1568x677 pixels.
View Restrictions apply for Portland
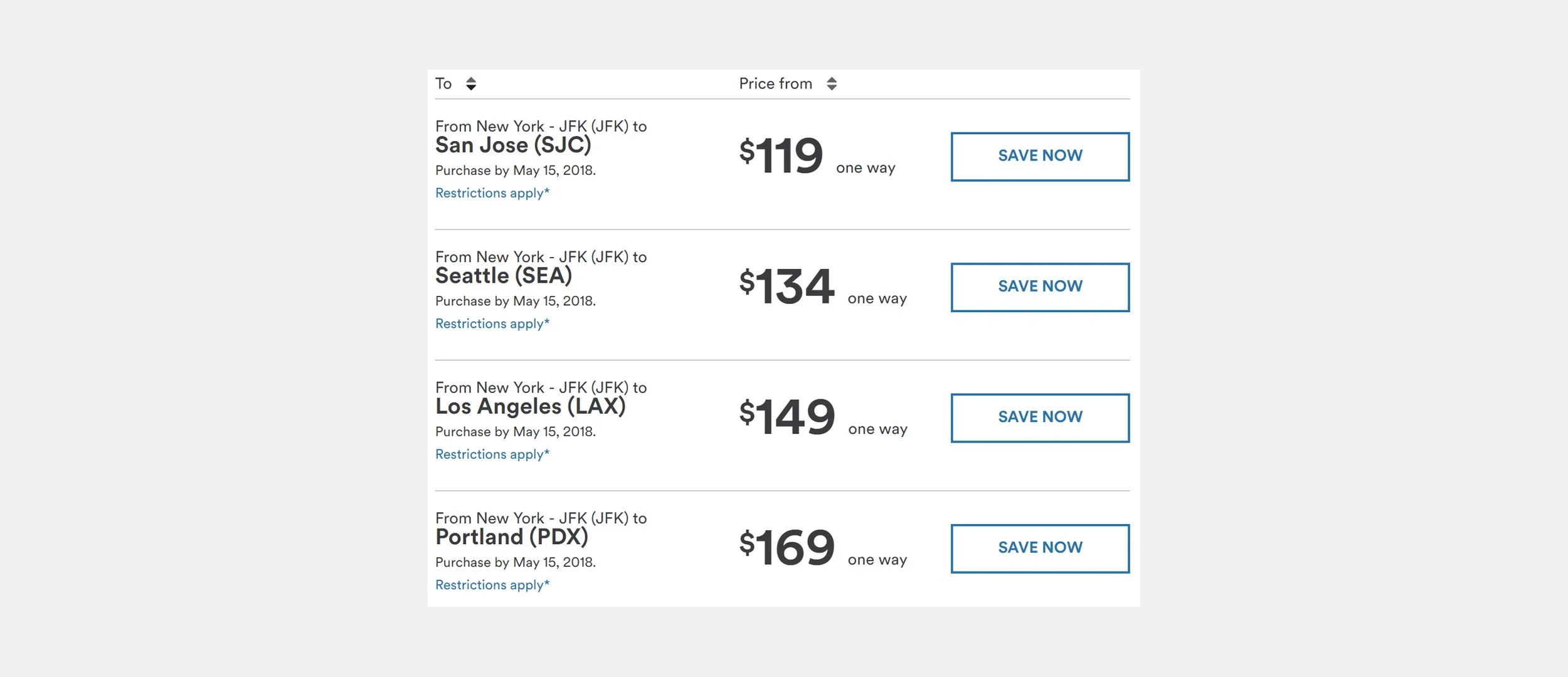(x=492, y=585)
